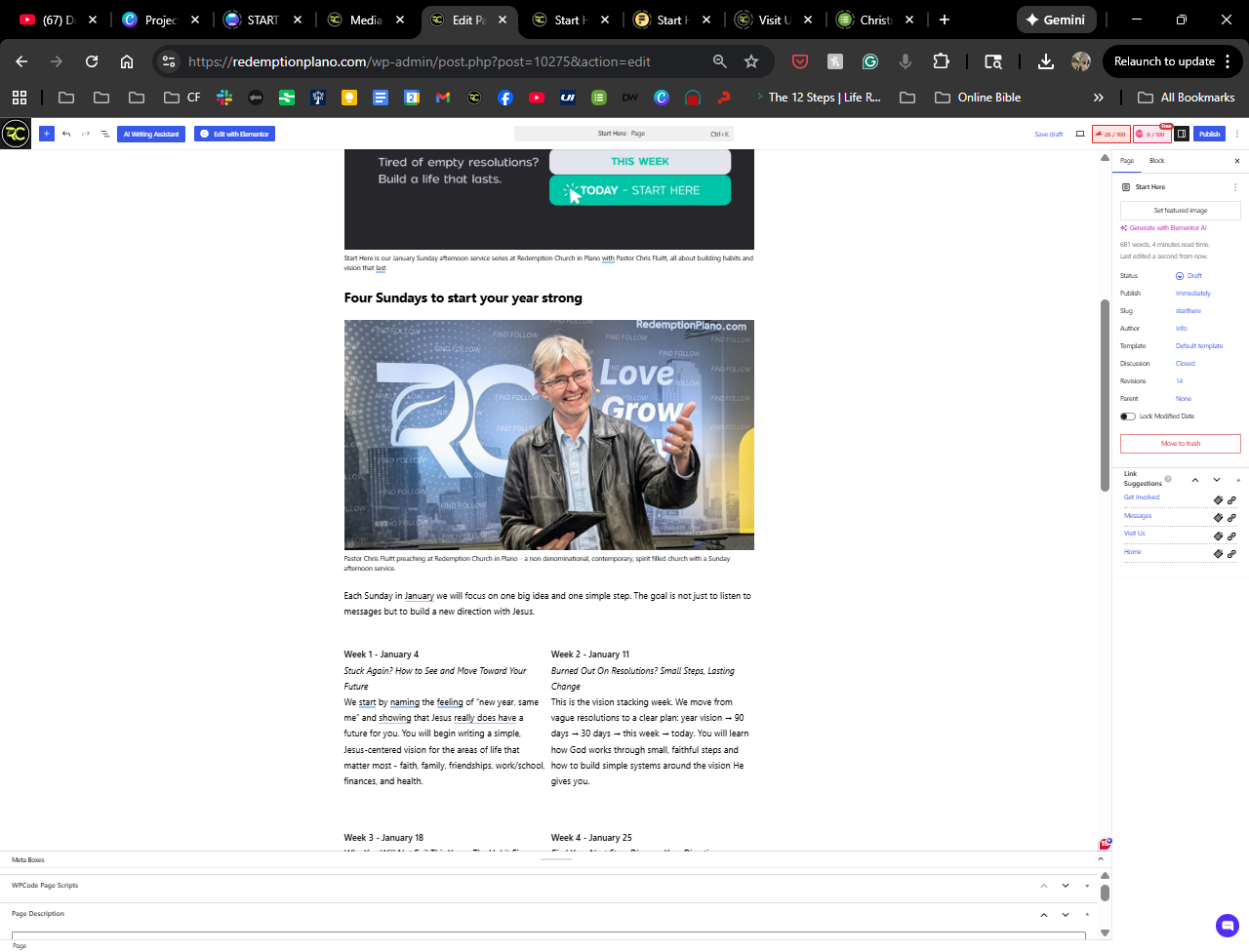Select the Page tab in sidebar

coord(1127,161)
